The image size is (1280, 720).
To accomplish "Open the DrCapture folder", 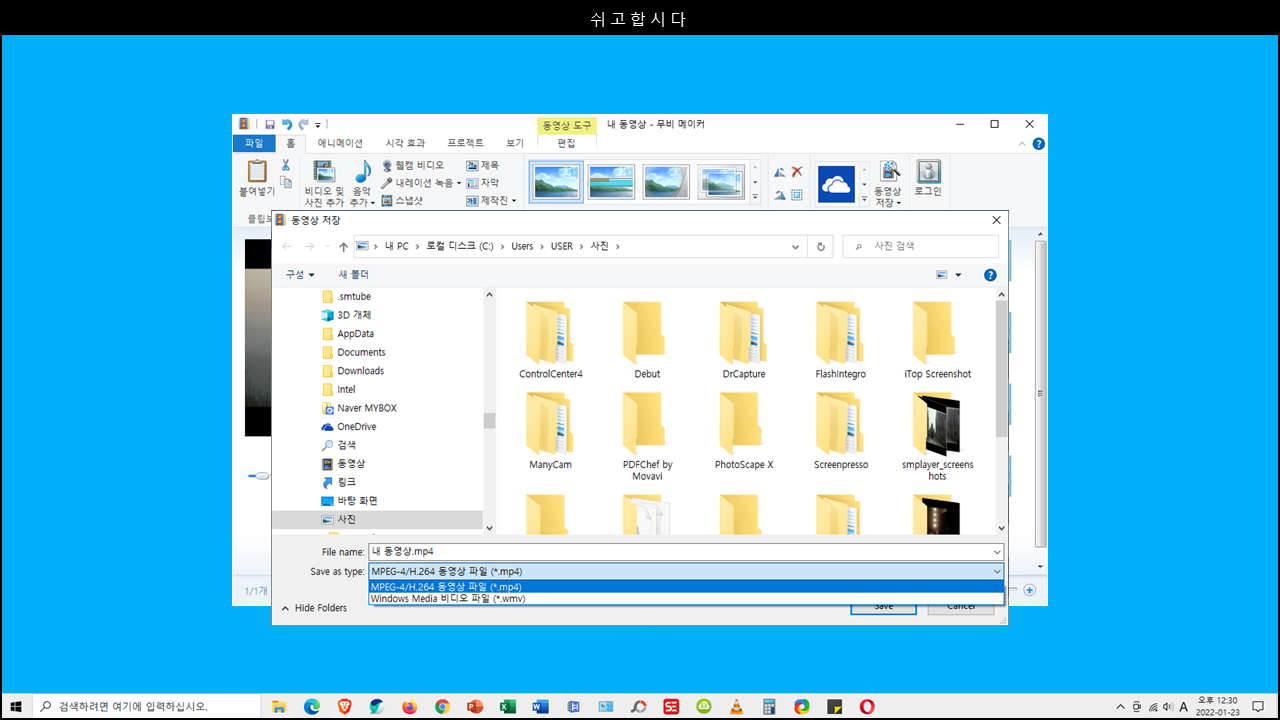I will click(743, 340).
